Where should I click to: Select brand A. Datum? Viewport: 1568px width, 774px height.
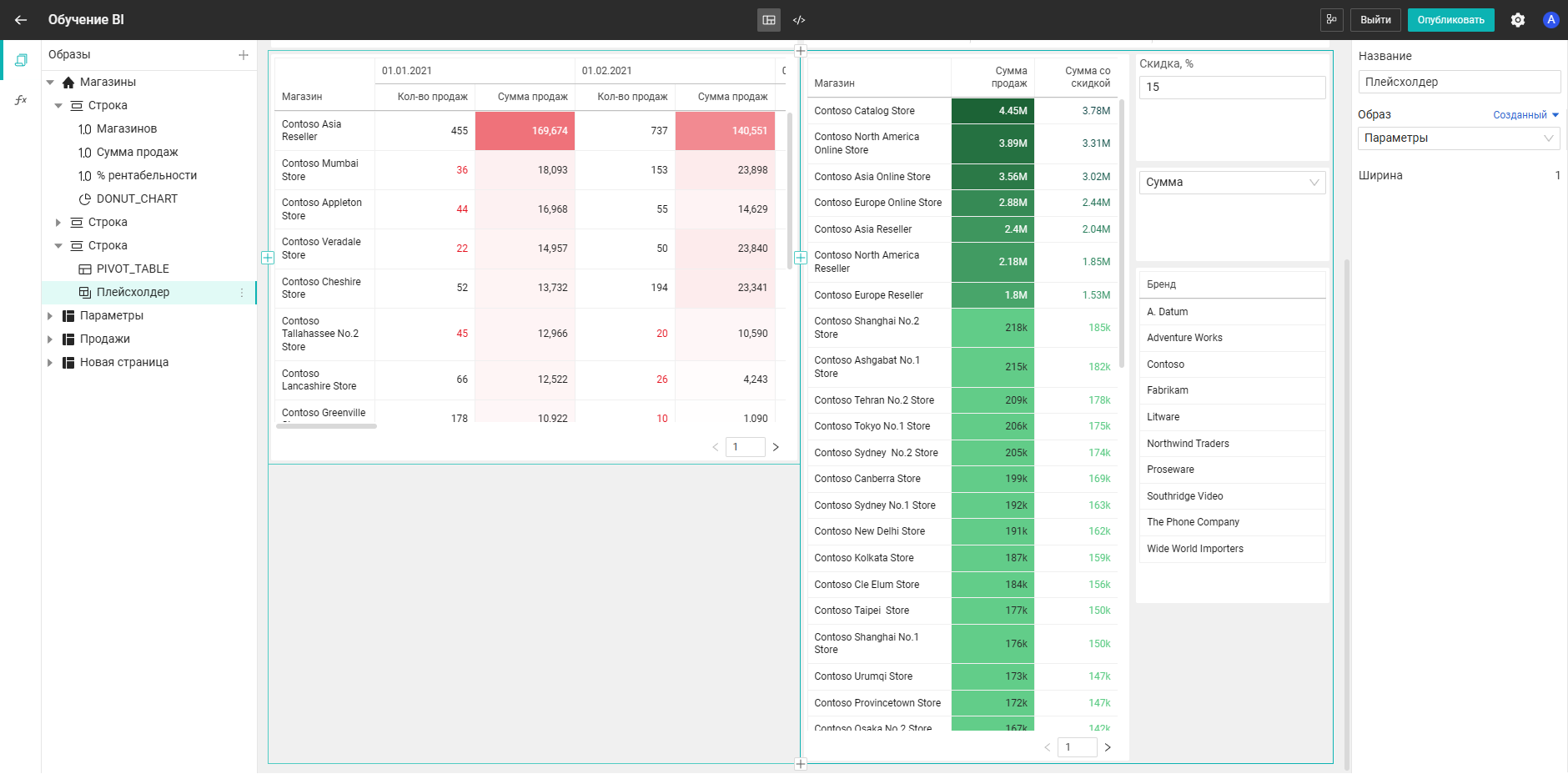click(1233, 312)
